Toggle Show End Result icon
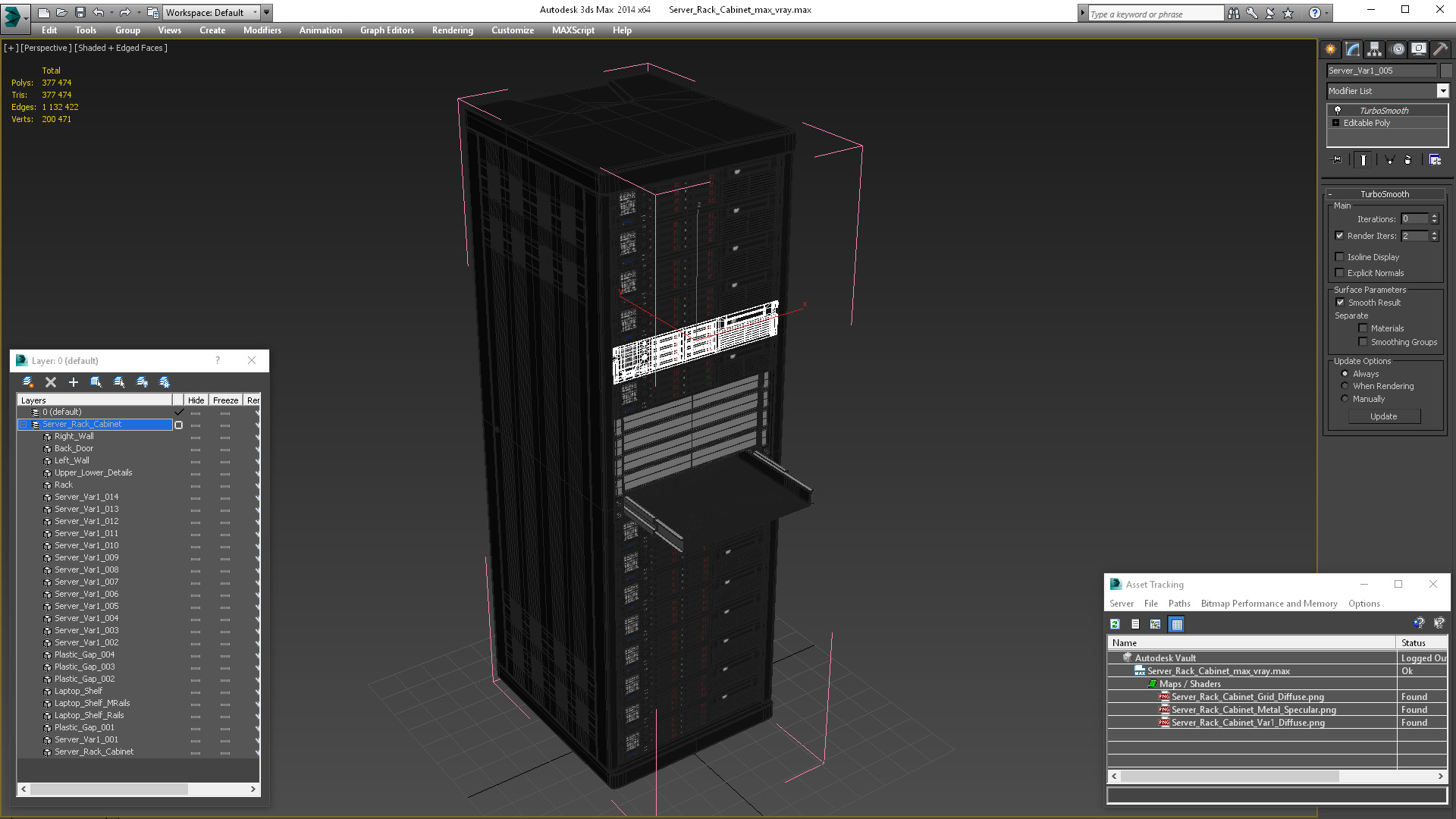Image resolution: width=1456 pixels, height=819 pixels. click(1363, 159)
